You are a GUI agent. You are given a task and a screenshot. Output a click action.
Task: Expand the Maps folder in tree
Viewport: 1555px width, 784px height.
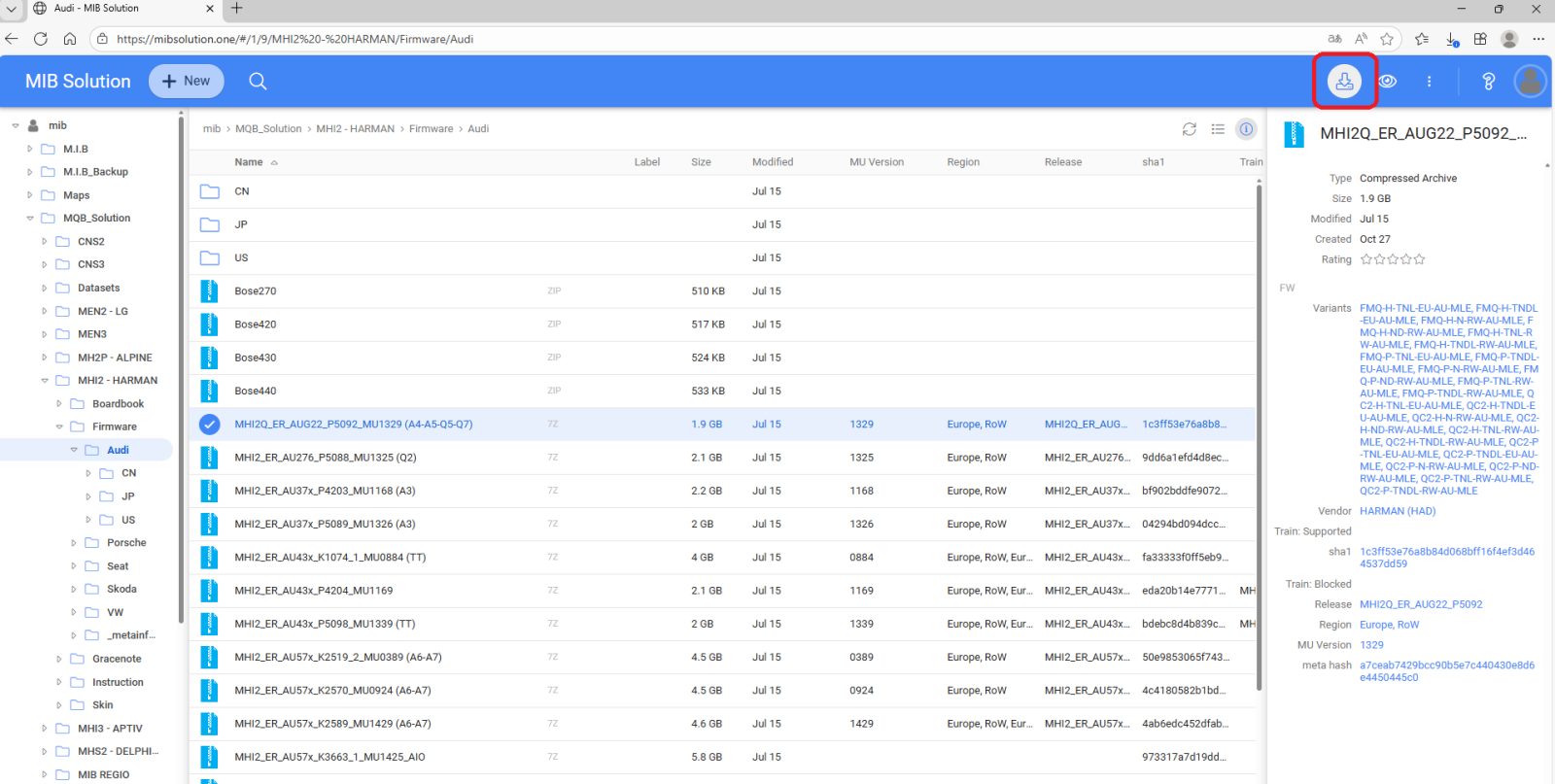30,195
